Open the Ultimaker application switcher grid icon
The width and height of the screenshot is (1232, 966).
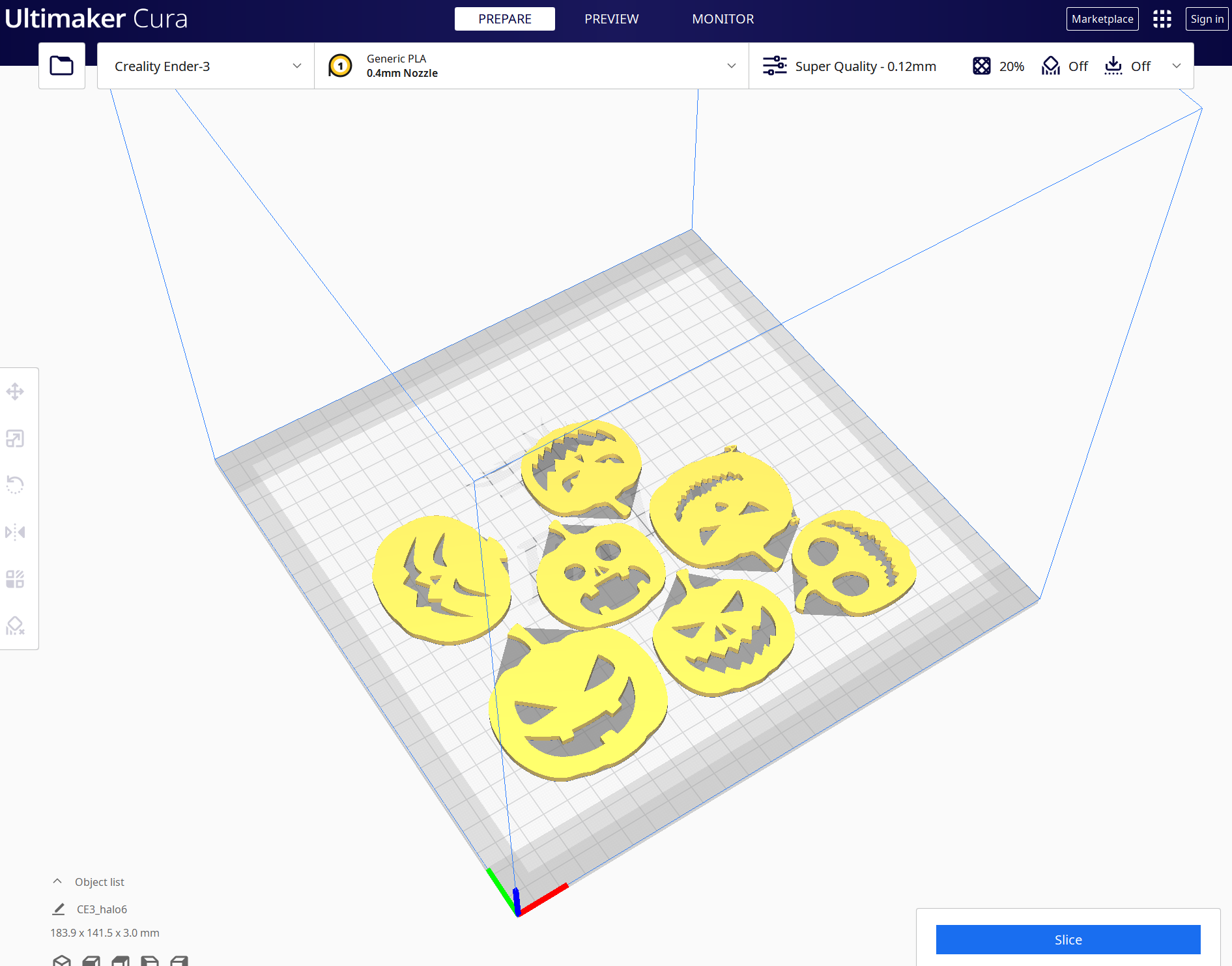point(1162,19)
